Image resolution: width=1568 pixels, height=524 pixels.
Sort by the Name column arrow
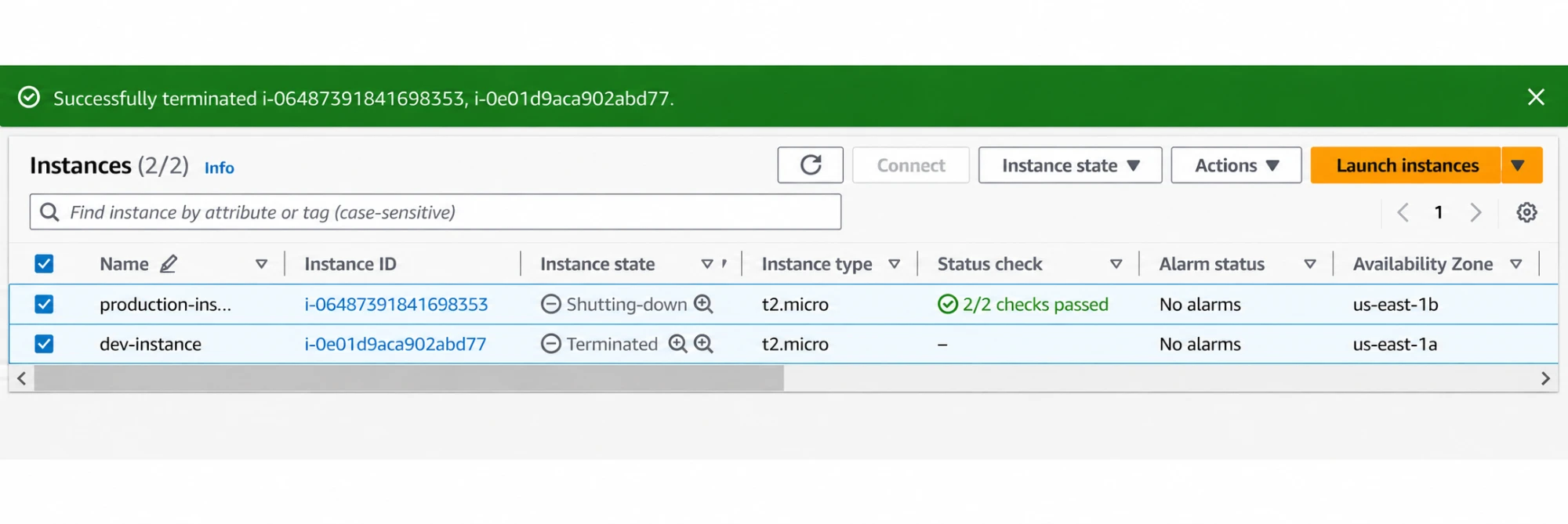point(262,265)
